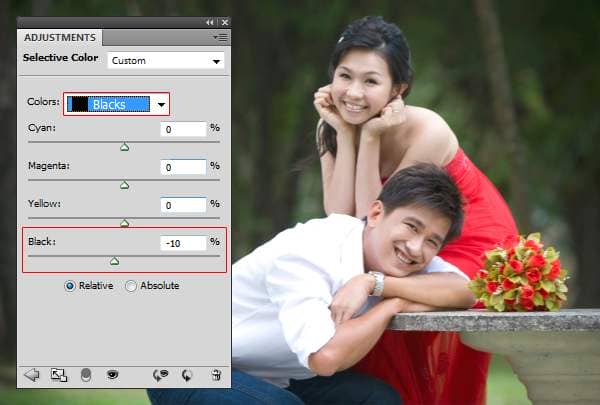This screenshot has height=405, width=600.
Task: Click the Cyan: label
Action: coord(42,127)
